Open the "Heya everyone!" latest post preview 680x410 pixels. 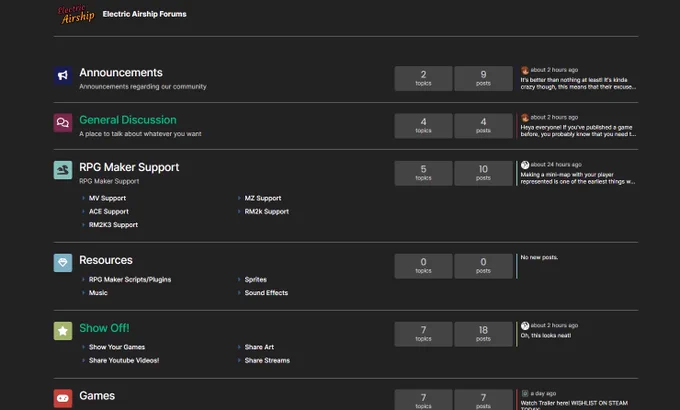point(578,131)
